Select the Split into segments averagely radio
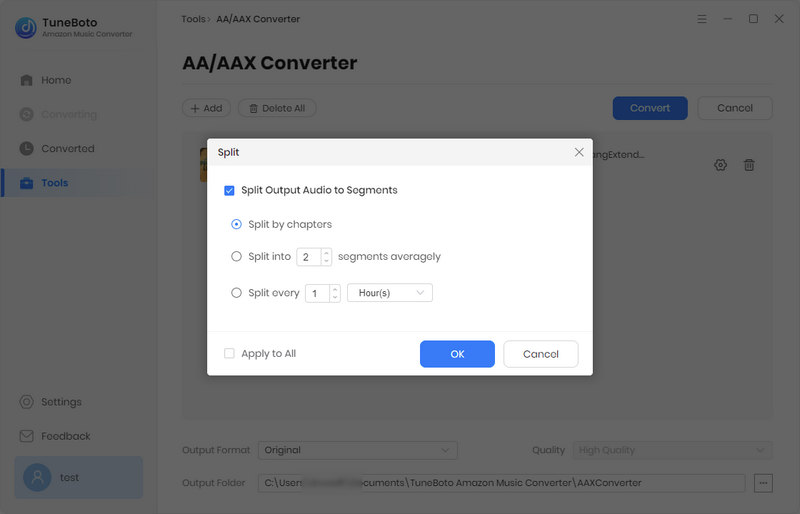The image size is (800, 514). tap(236, 256)
